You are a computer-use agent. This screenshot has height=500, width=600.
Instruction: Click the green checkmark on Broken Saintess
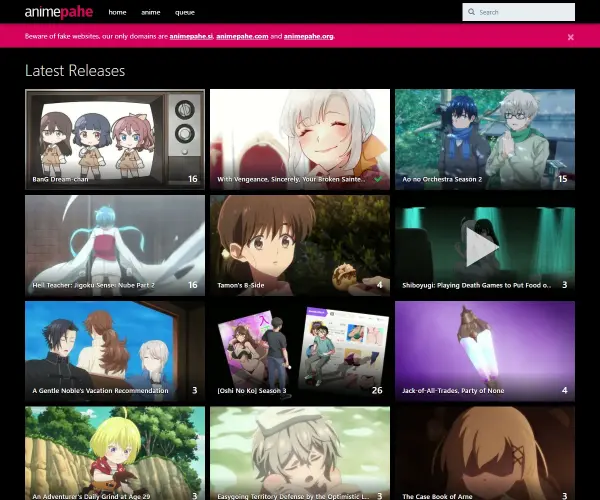378,179
